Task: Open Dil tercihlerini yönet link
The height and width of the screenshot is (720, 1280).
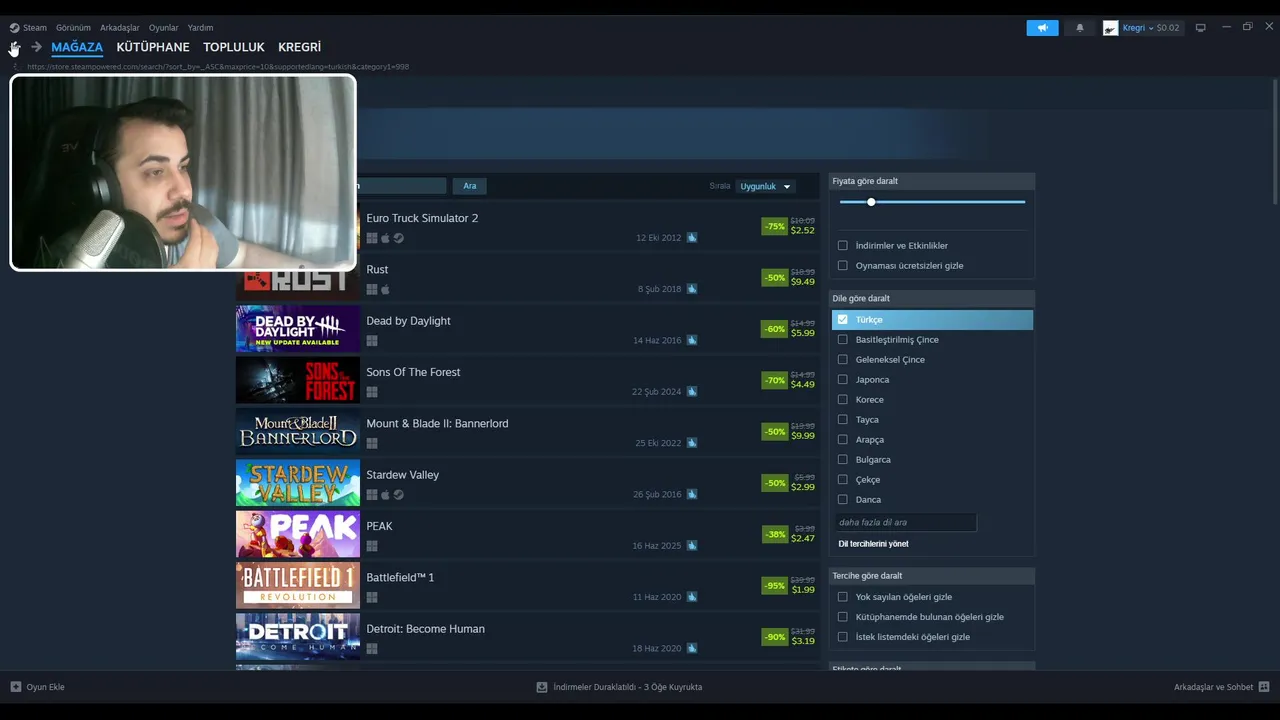Action: 873,544
